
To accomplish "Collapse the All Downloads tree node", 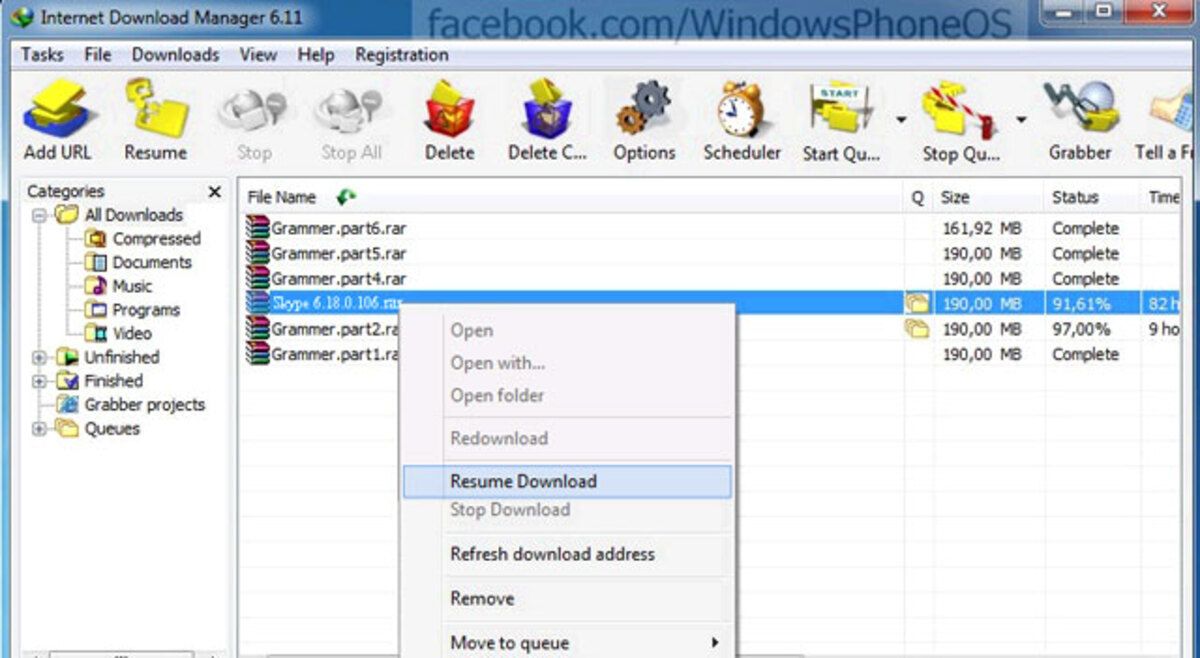I will click(x=39, y=214).
